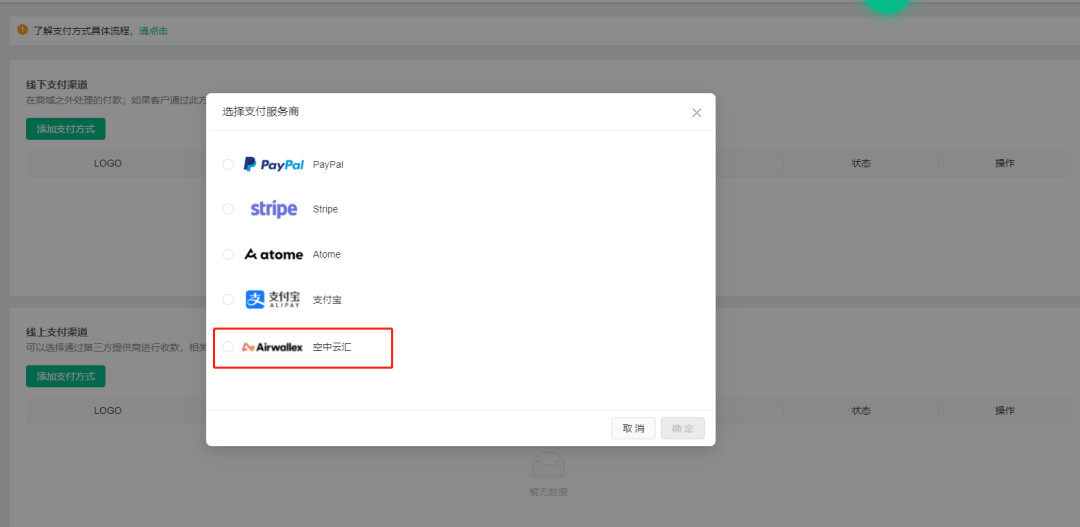Click the Airwallex logo

273,347
